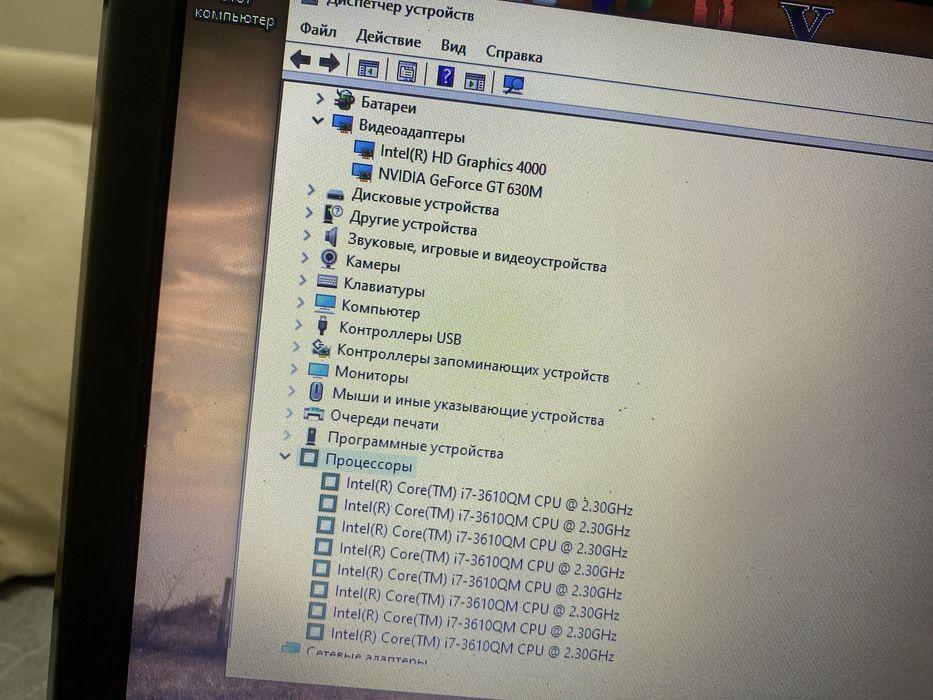Click the Программные устройства icon
This screenshot has width=933, height=700.
[311, 436]
